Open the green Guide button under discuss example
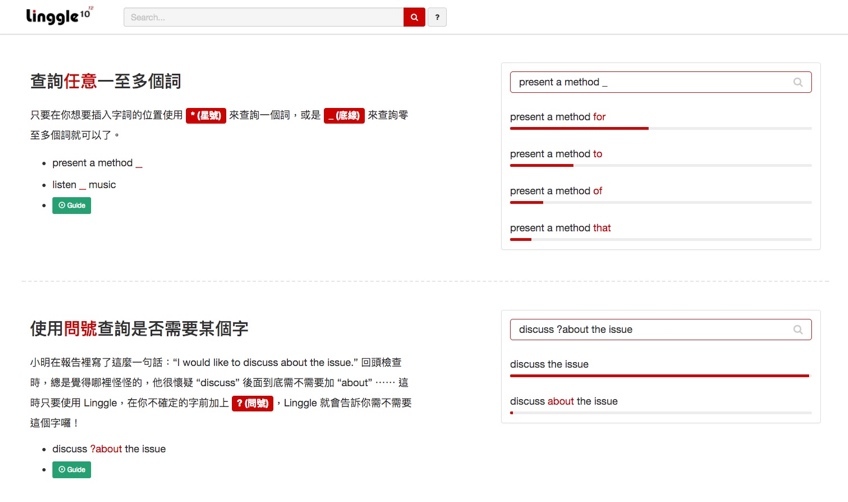Image resolution: width=848 pixels, height=502 pixels. (x=71, y=470)
